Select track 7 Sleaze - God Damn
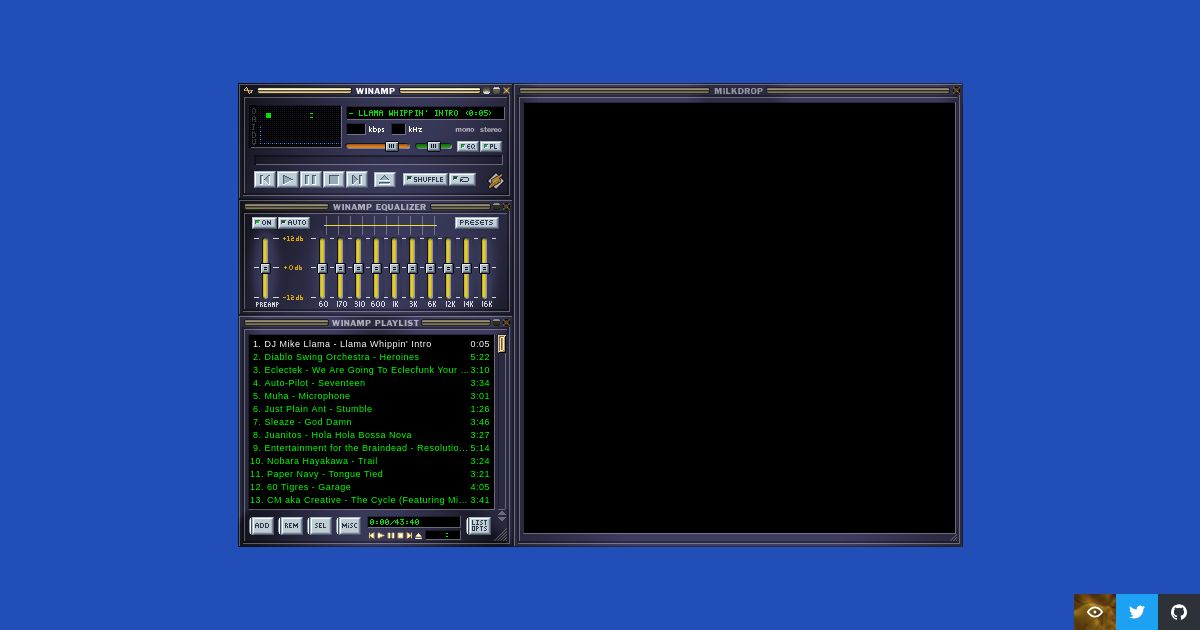 click(x=371, y=422)
